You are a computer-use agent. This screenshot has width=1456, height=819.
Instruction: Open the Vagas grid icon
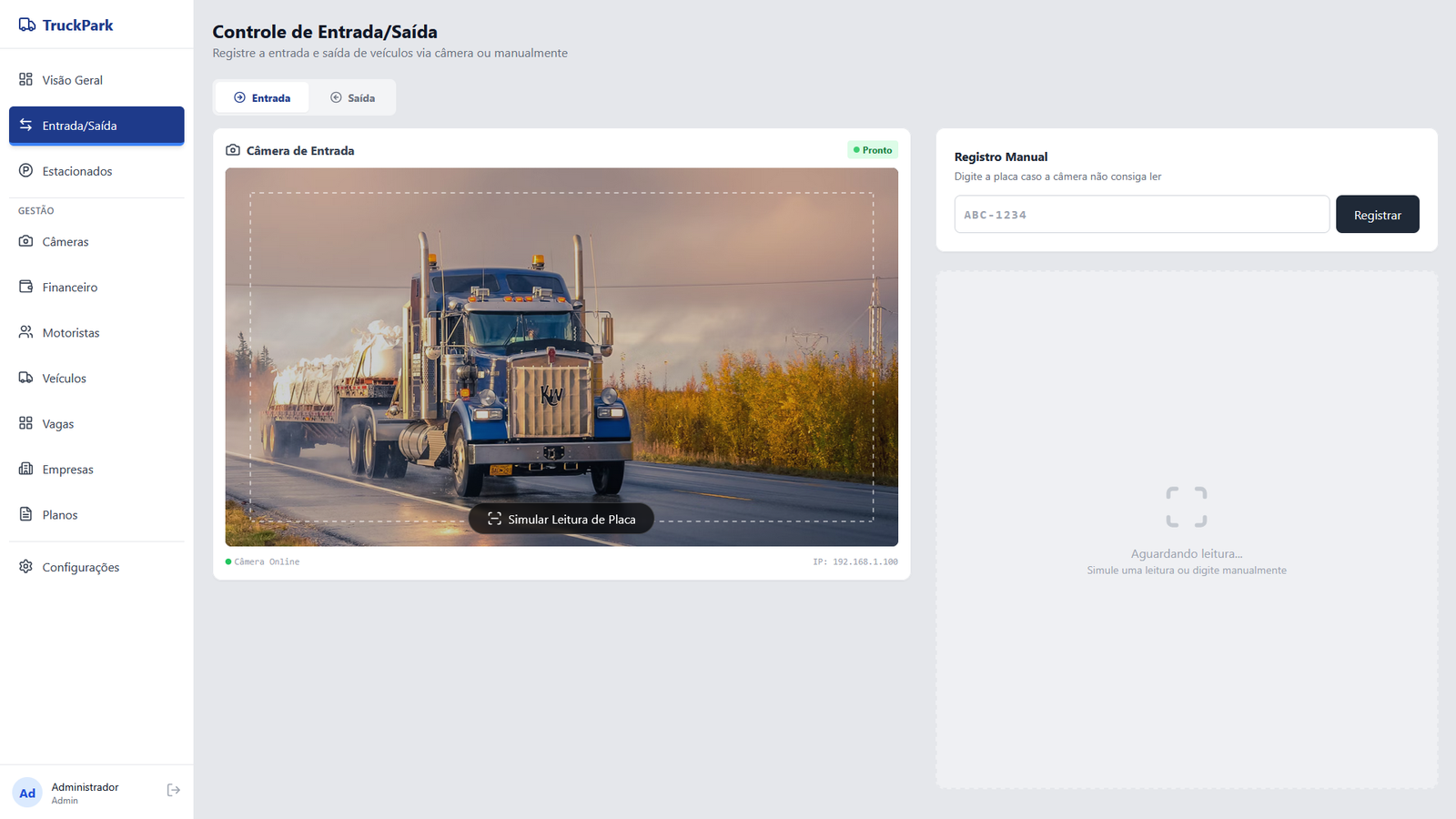[x=26, y=423]
